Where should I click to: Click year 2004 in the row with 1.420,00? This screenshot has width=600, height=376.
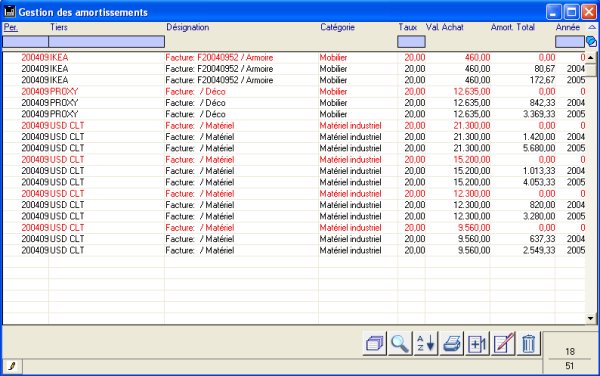click(x=576, y=137)
